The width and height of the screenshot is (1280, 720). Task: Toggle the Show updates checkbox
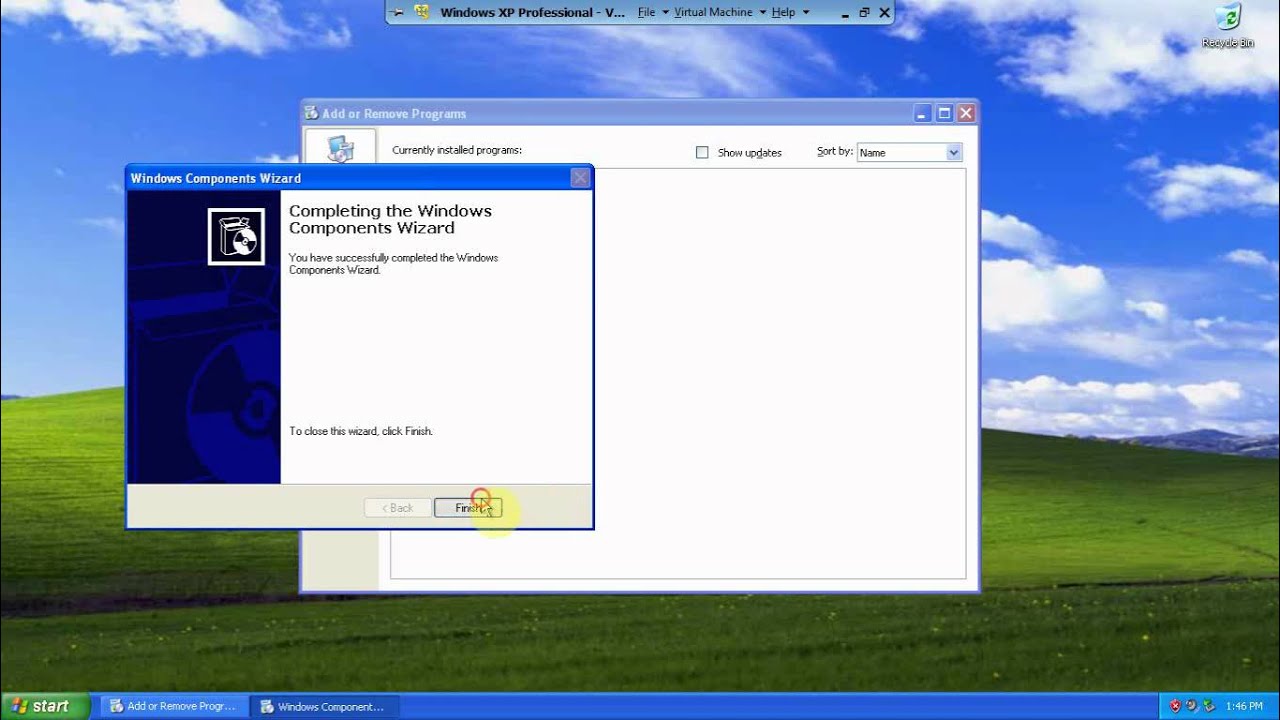point(702,152)
